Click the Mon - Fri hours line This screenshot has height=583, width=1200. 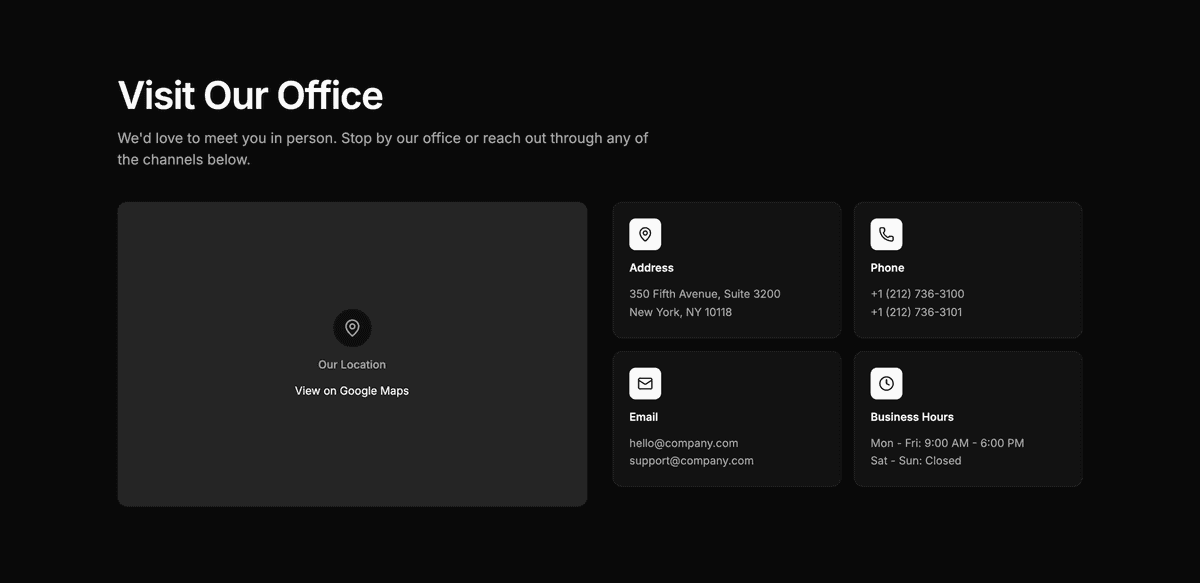coord(947,443)
